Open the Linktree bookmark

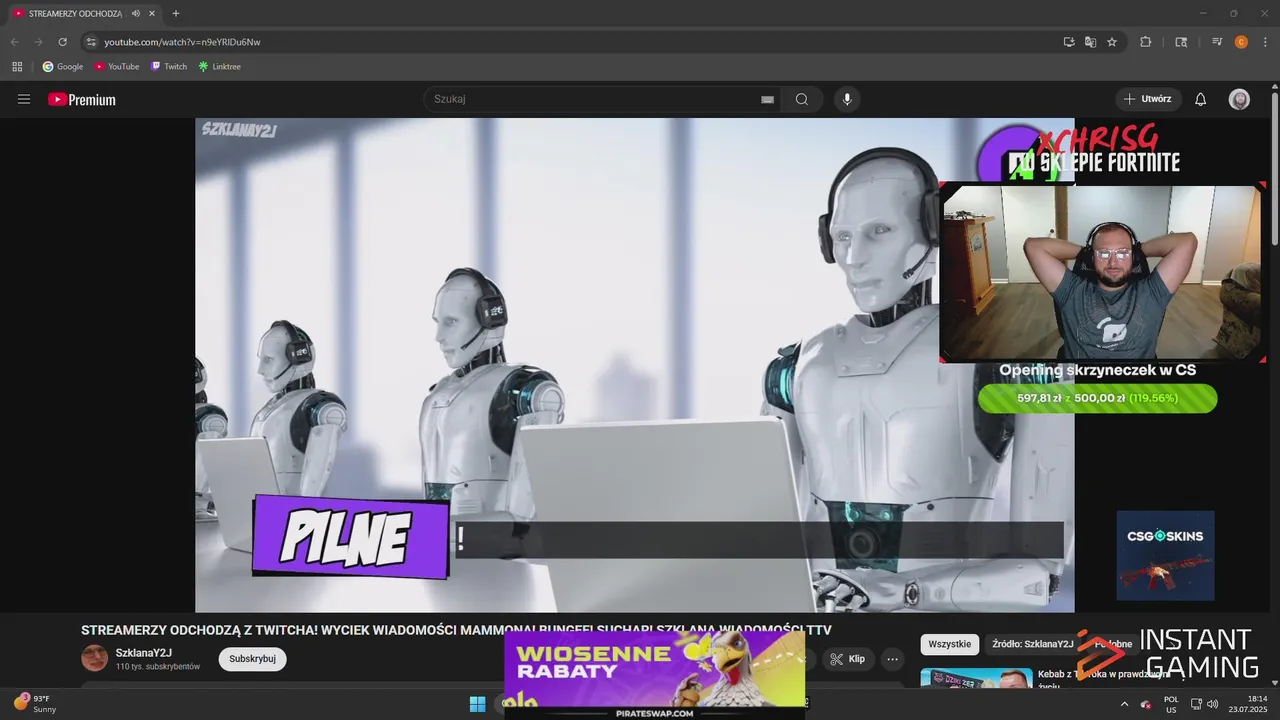click(x=220, y=67)
